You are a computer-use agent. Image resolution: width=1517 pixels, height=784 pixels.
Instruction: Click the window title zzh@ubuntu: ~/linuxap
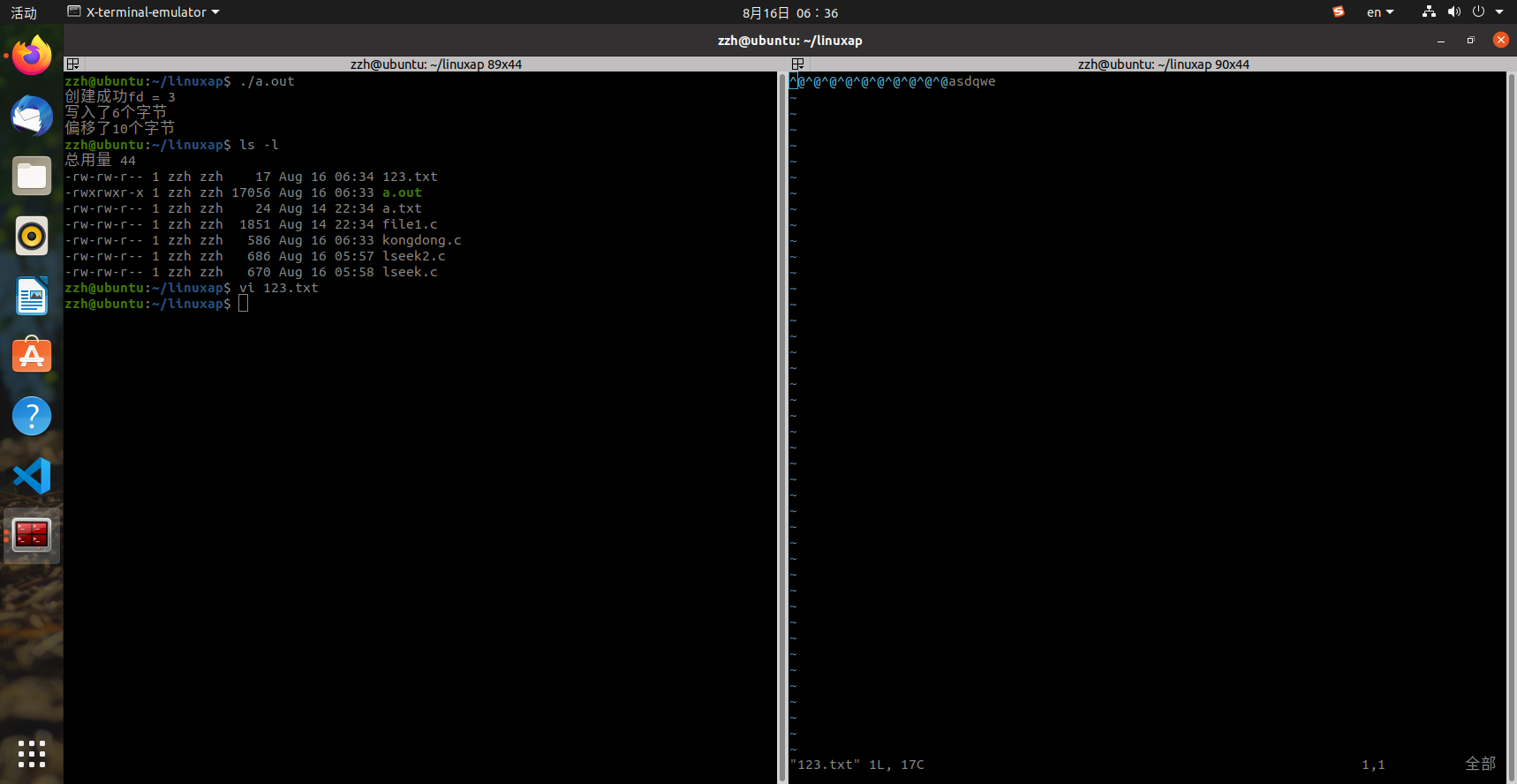(x=790, y=41)
